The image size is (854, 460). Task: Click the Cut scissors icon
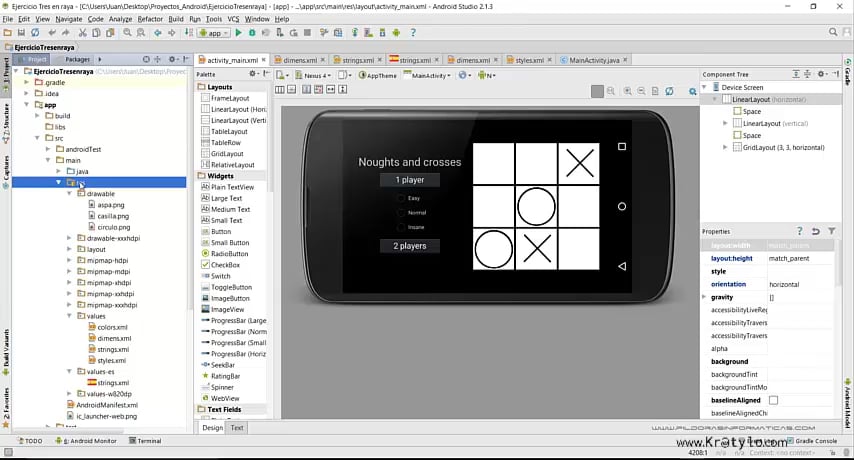[82, 33]
